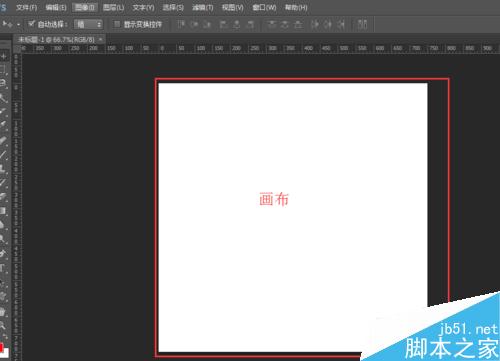Open the auto-select 组 dropdown

[x=88, y=24]
